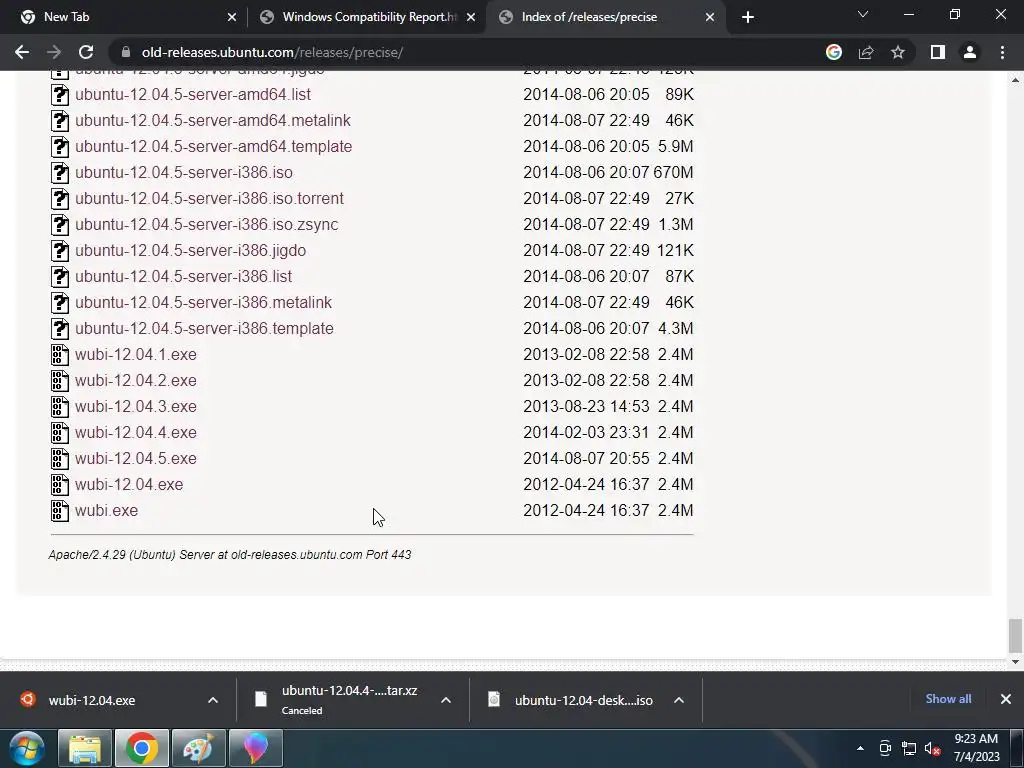Expand options for ubuntu-12.04.4 tar.xz download

pos(446,700)
